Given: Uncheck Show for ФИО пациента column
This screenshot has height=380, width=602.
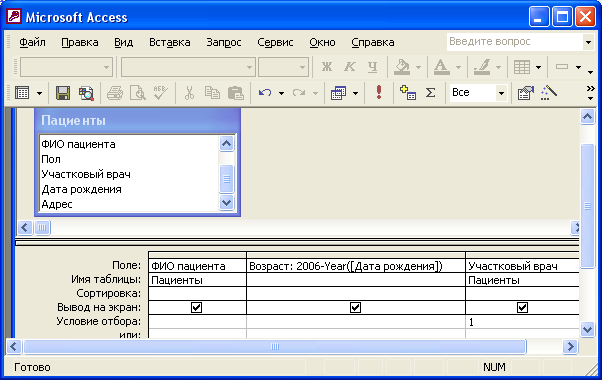Looking at the screenshot, I should click(x=196, y=307).
